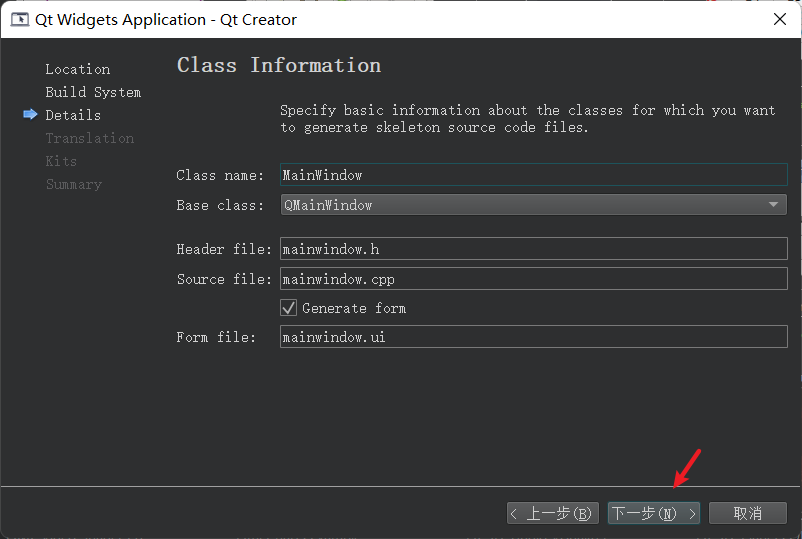Screen dimensions: 802x539
Task: Close the Qt Widgets Application dialog
Action: coord(779,19)
